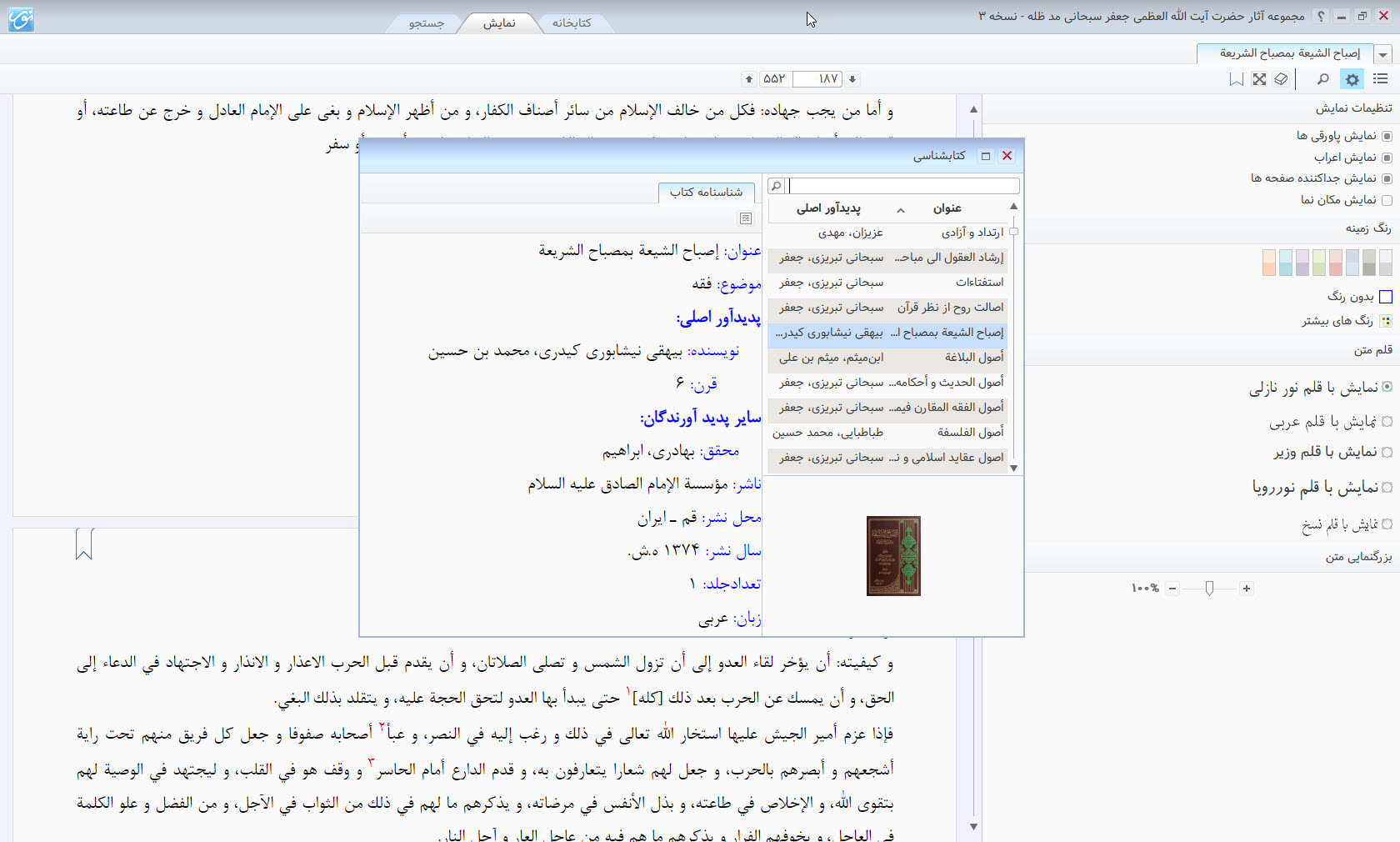Open the book tabs dropdown arrow
Viewport: 1400px width, 842px height.
(1382, 55)
